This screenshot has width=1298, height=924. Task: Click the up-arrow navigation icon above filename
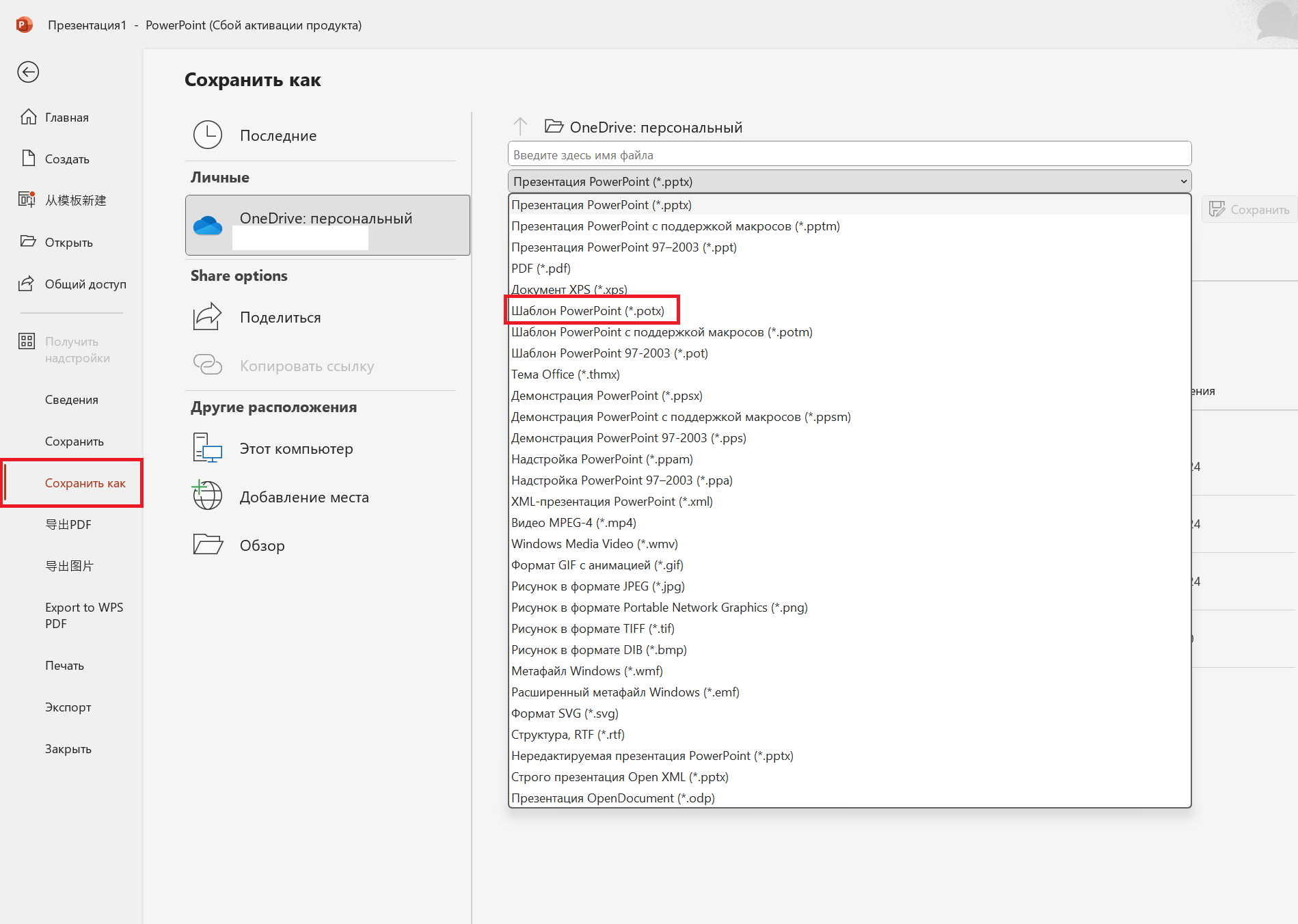click(x=520, y=126)
